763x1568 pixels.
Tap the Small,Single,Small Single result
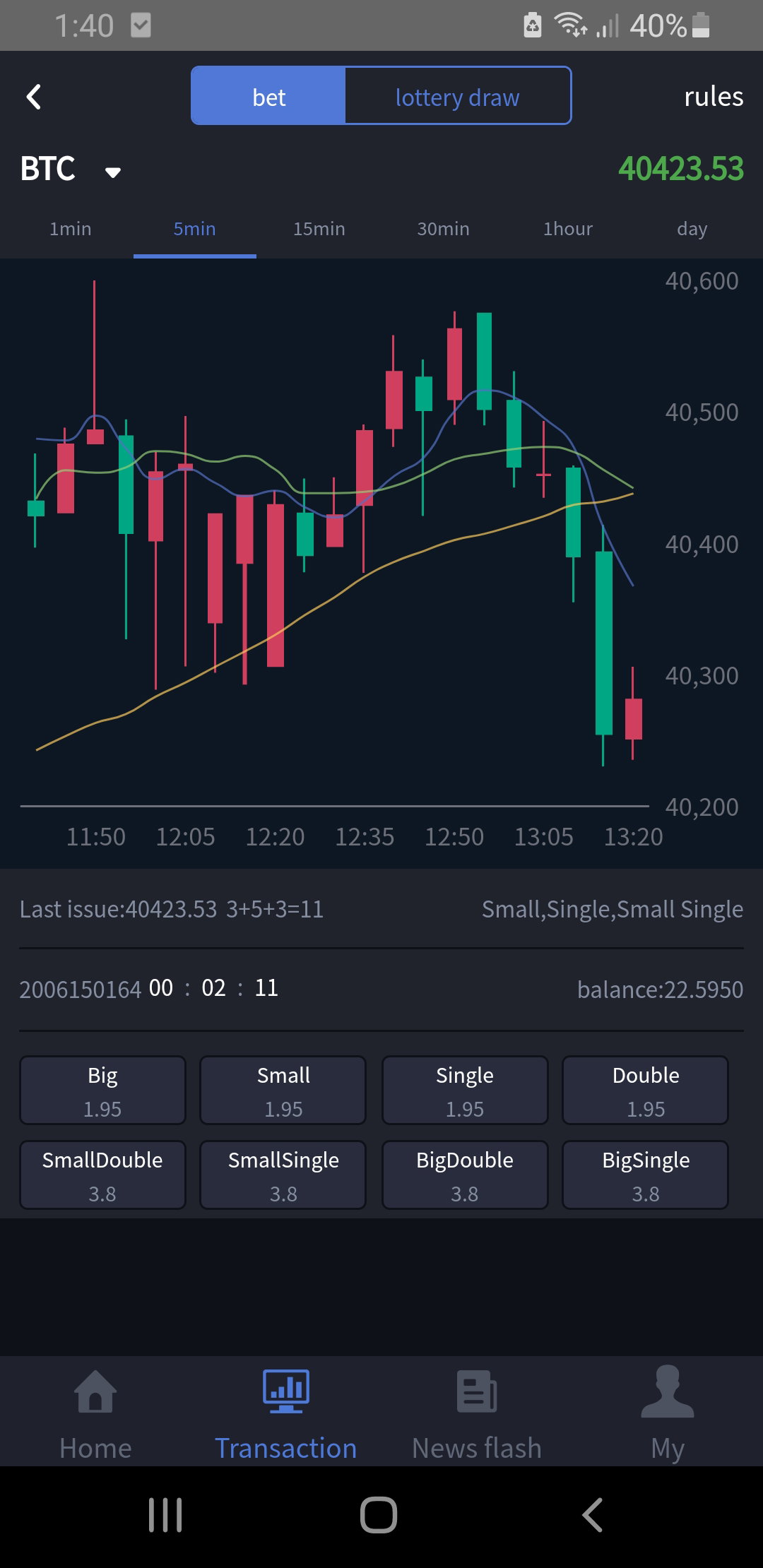click(x=612, y=909)
